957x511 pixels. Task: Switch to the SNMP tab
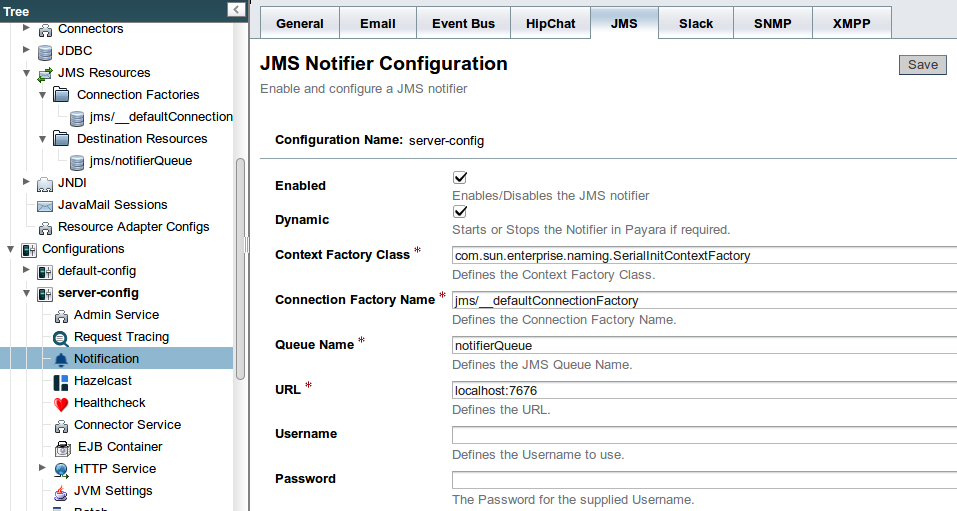pos(773,23)
